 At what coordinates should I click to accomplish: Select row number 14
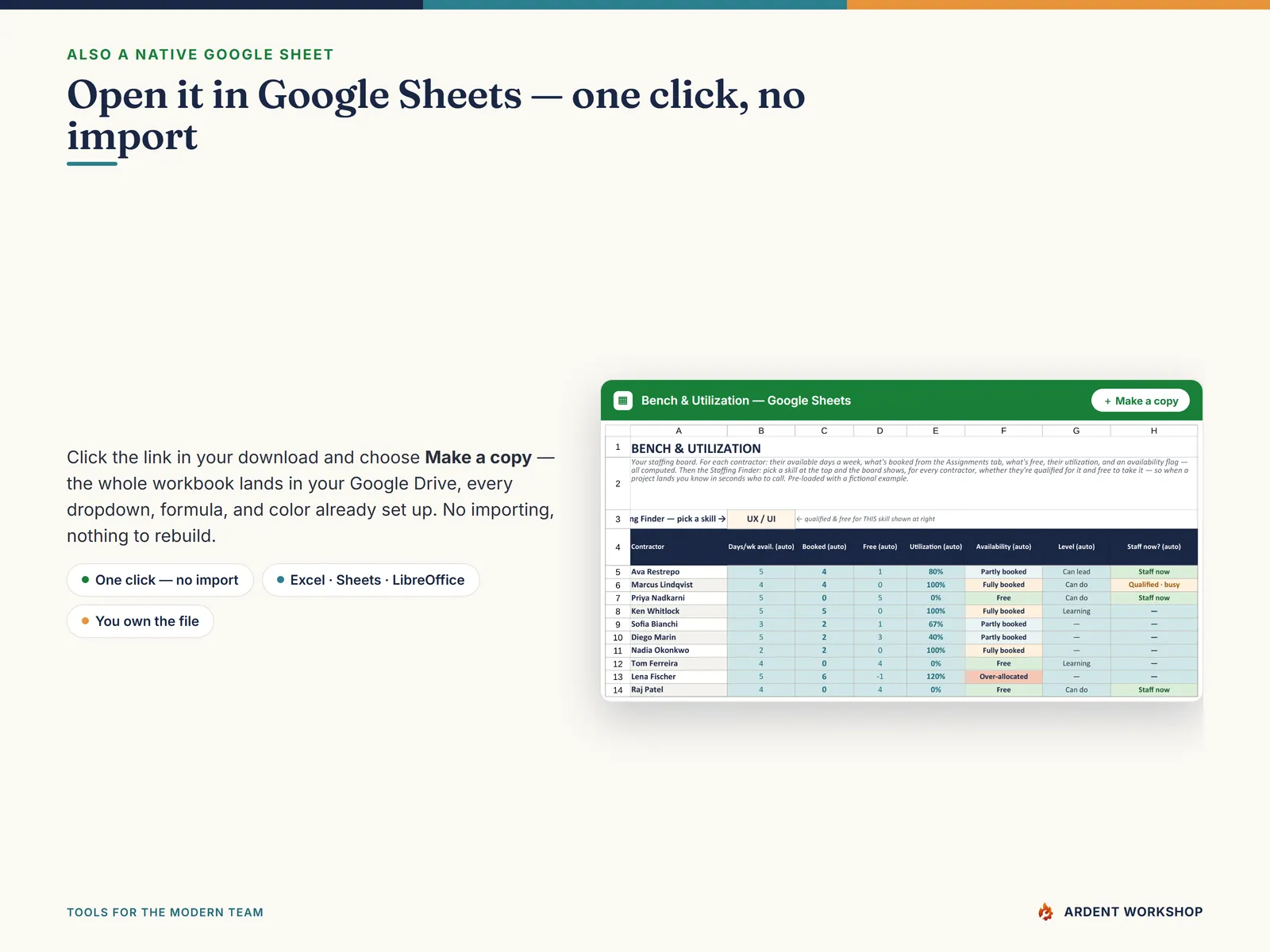(618, 690)
